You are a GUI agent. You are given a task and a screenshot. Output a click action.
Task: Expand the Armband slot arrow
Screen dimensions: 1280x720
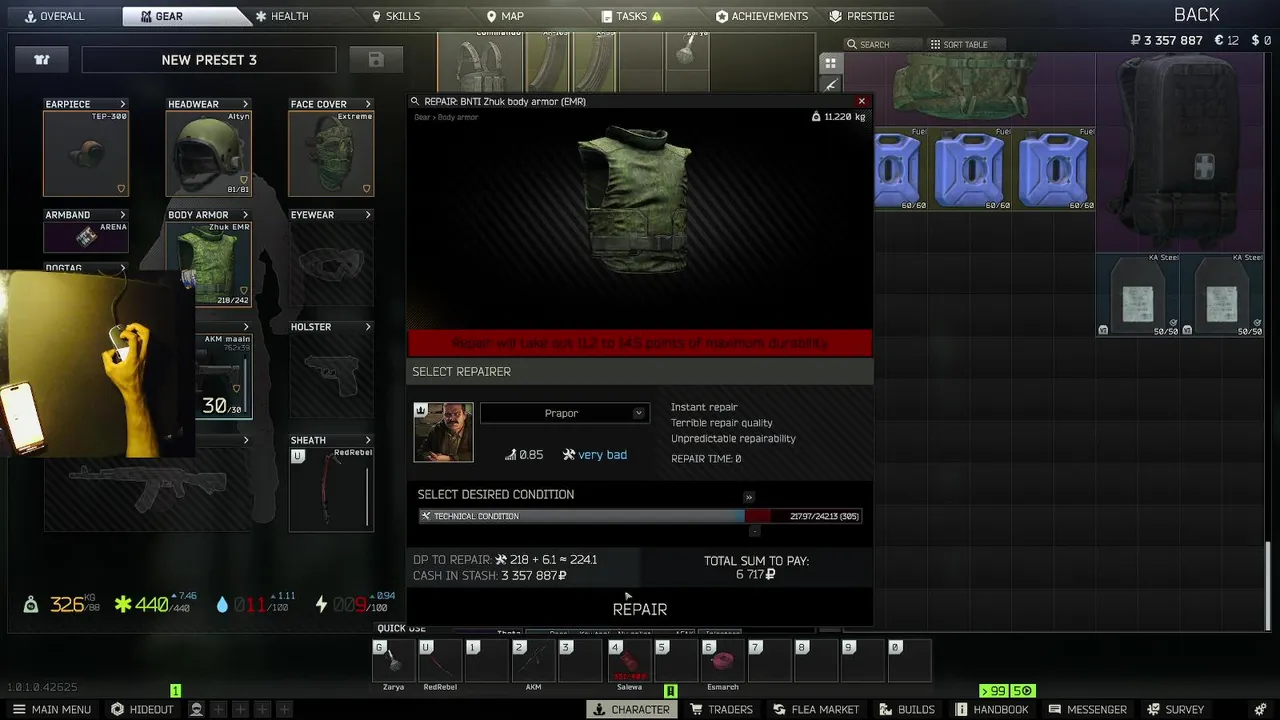tap(123, 215)
